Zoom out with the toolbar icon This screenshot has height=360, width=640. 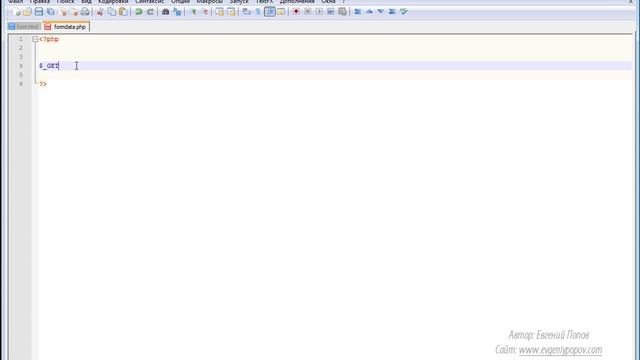coord(205,12)
